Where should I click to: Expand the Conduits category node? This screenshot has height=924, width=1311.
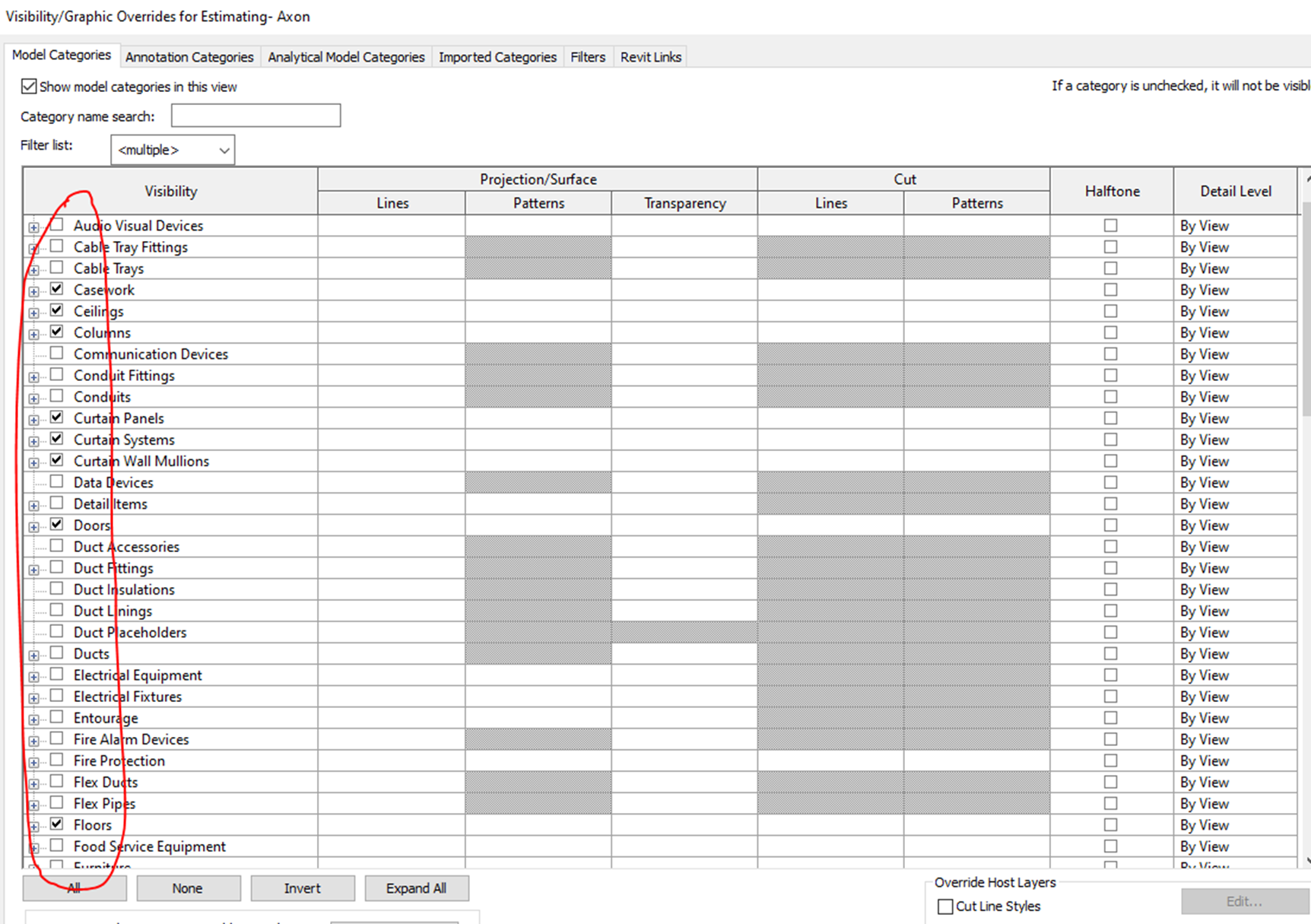click(x=33, y=398)
